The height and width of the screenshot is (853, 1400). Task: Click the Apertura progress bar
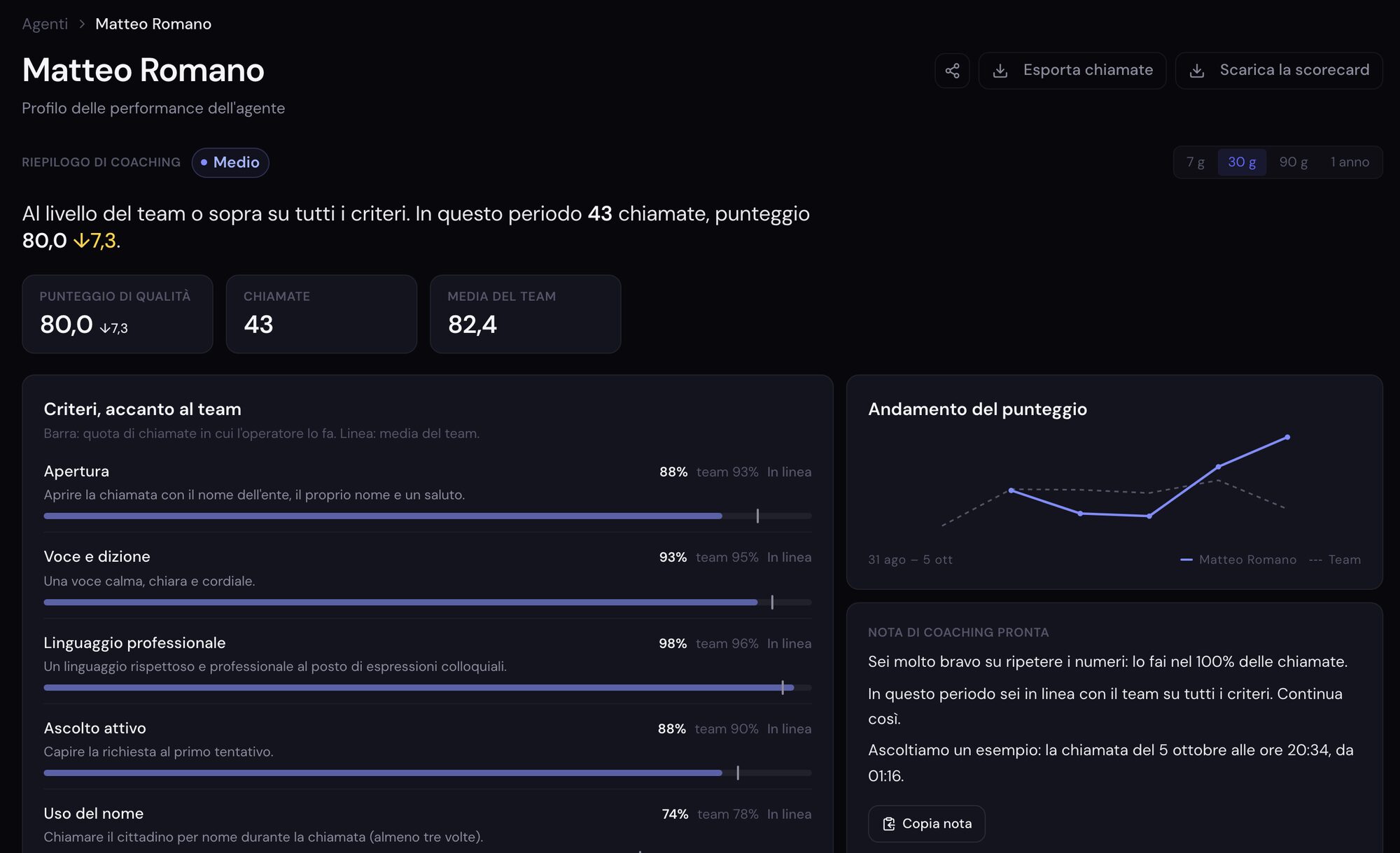pyautogui.click(x=427, y=516)
